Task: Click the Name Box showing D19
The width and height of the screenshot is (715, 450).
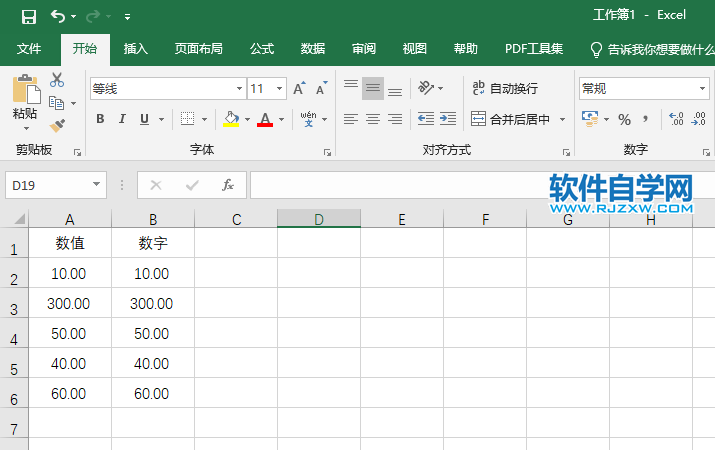Action: 56,185
